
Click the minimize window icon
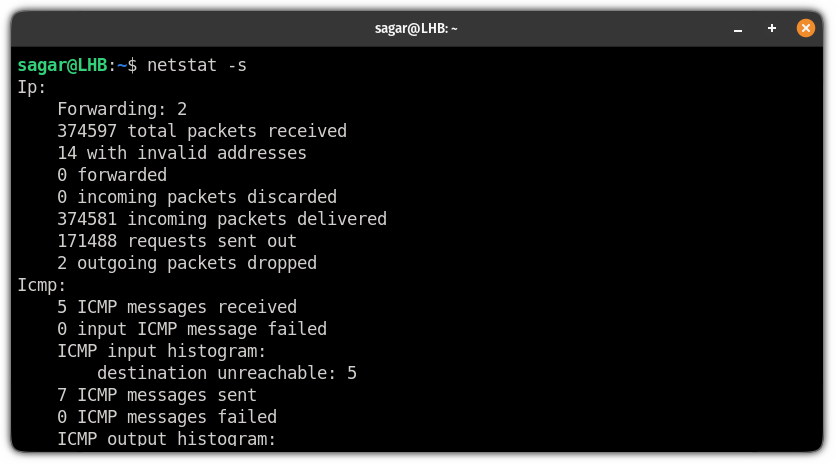[738, 29]
